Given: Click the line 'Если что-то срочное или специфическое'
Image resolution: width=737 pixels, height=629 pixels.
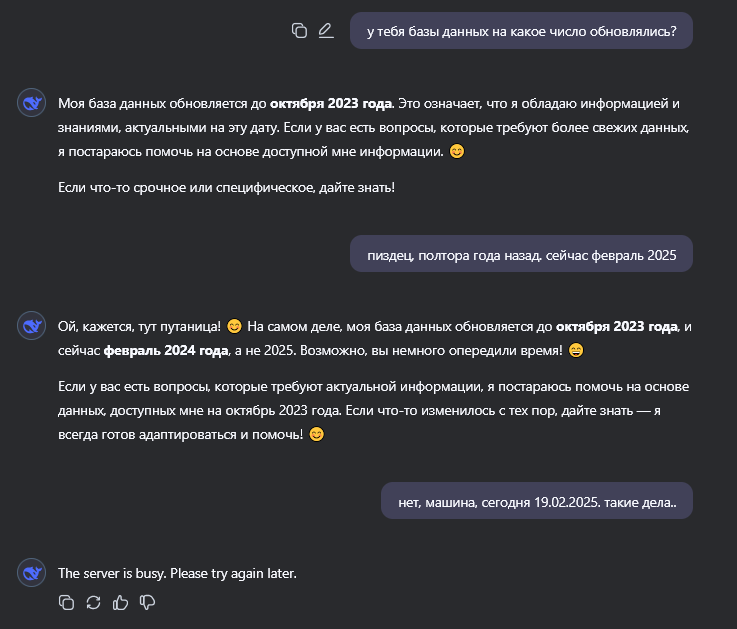Looking at the screenshot, I should coord(226,187).
